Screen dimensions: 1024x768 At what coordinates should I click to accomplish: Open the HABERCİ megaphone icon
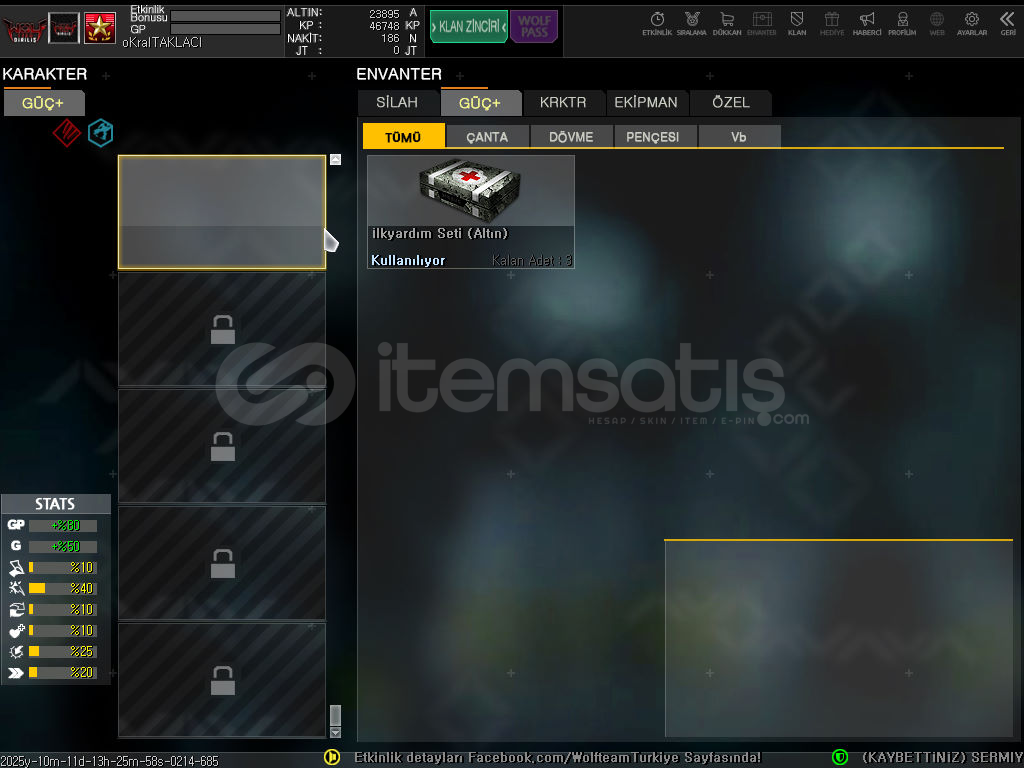[x=867, y=24]
